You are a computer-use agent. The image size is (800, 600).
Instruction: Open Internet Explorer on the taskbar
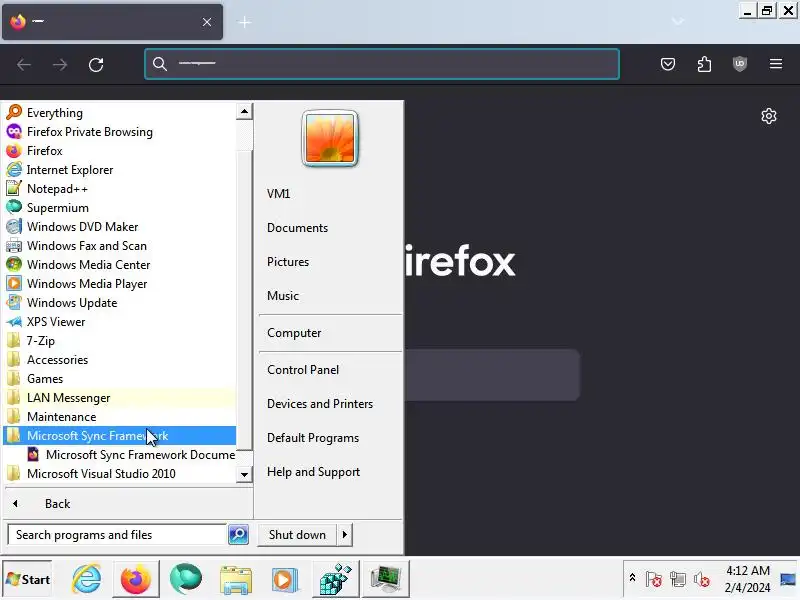(86, 579)
